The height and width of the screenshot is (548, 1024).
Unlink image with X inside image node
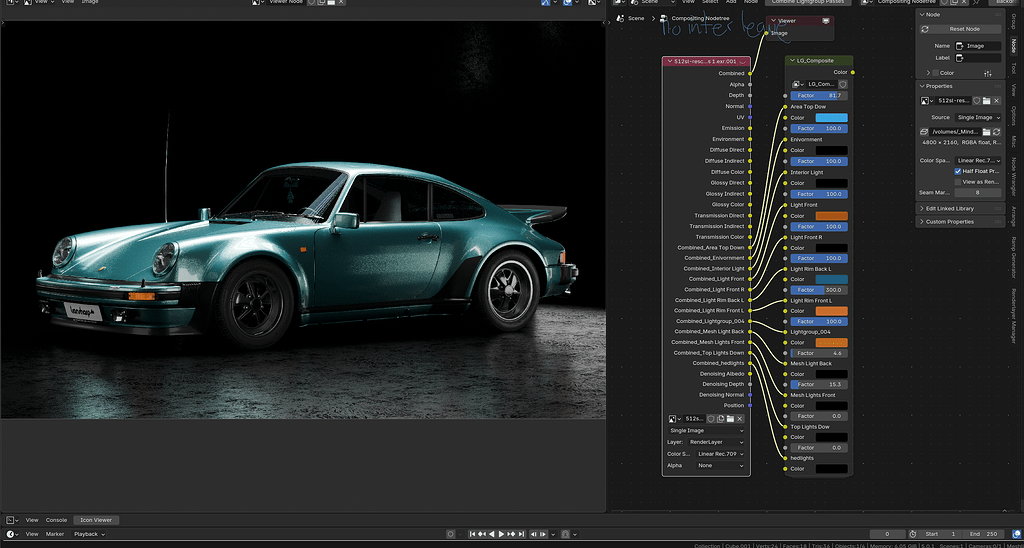tap(739, 419)
